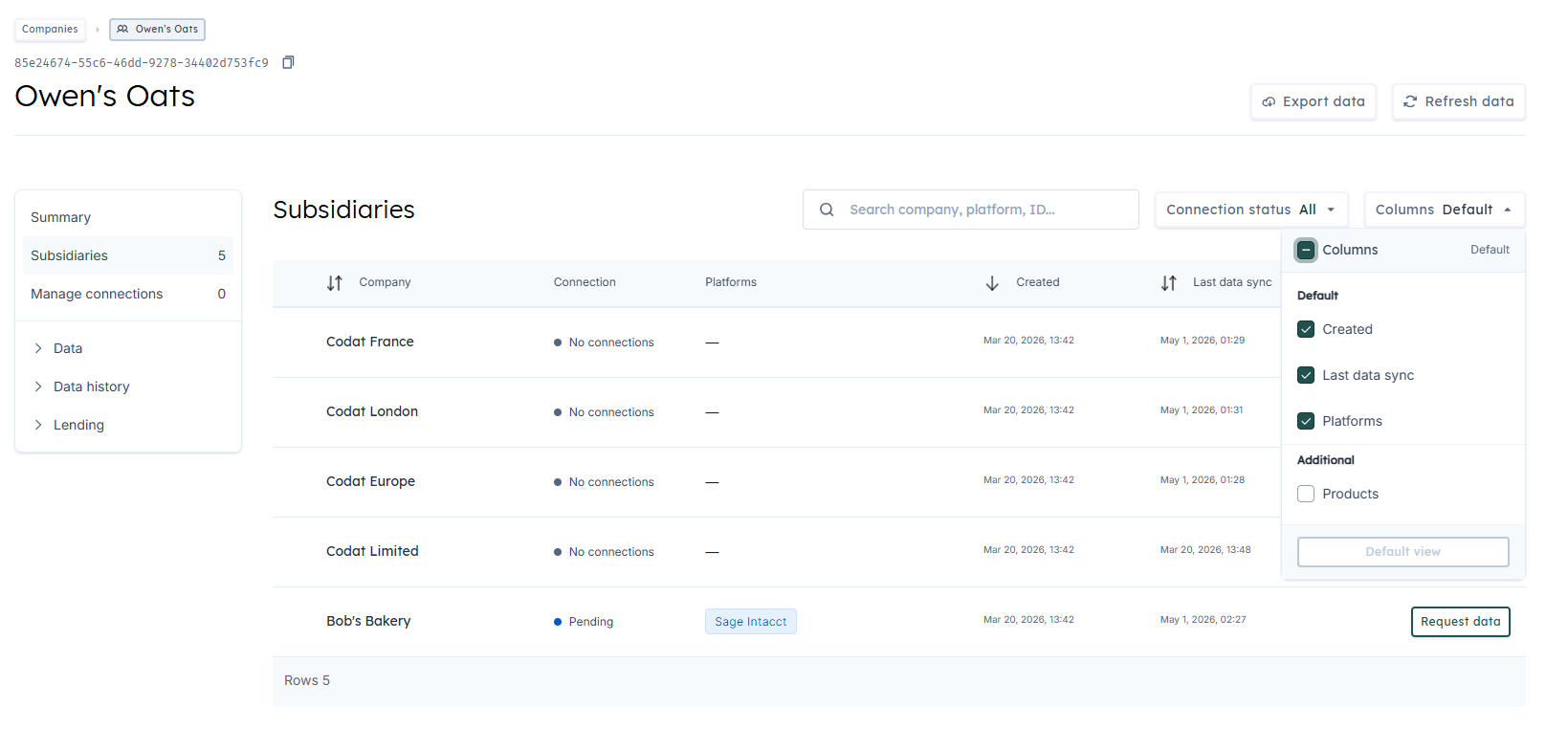The height and width of the screenshot is (751, 1568).
Task: Click the Refresh data button
Action: click(1459, 101)
